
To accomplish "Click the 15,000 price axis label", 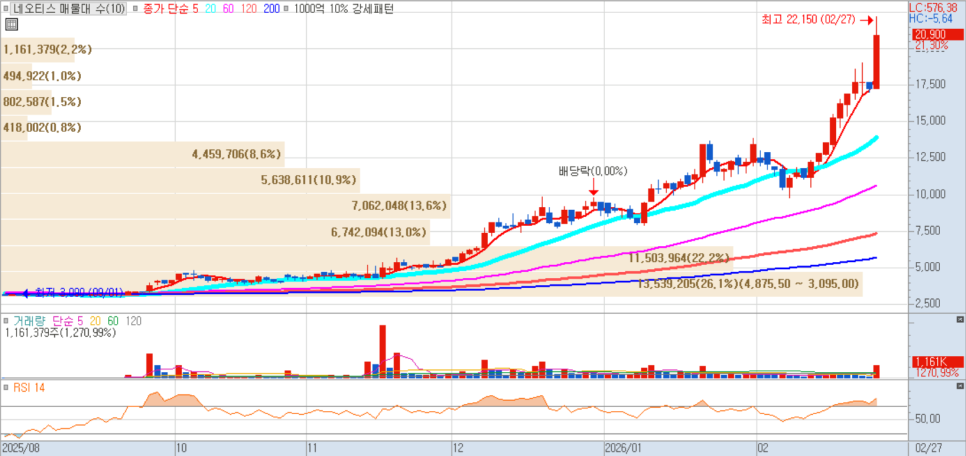I will tap(930, 121).
